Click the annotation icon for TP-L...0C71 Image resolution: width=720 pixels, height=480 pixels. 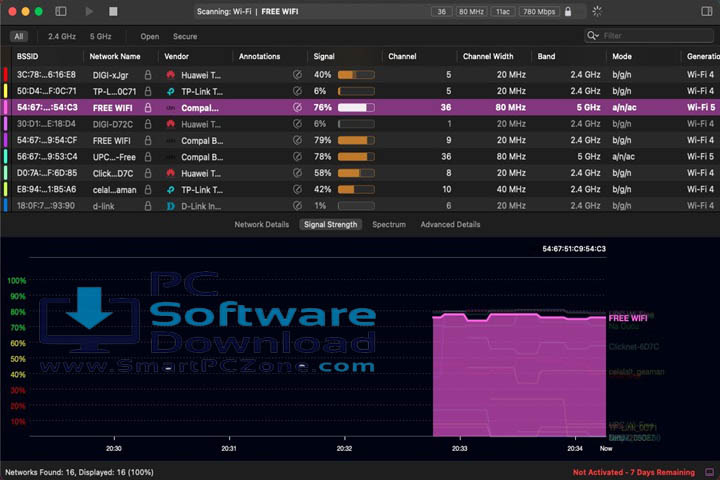298,91
